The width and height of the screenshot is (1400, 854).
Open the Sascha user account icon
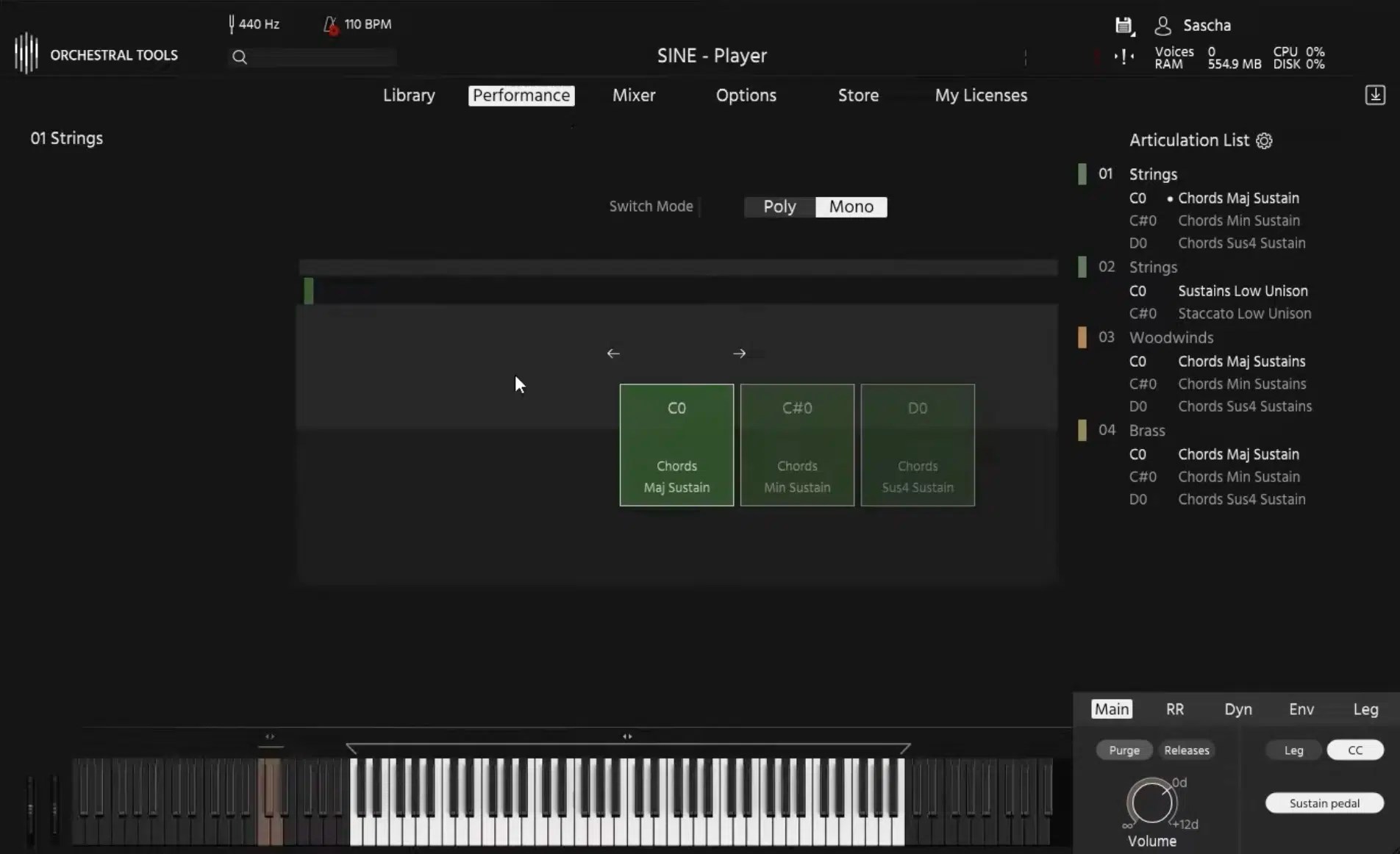pos(1162,25)
